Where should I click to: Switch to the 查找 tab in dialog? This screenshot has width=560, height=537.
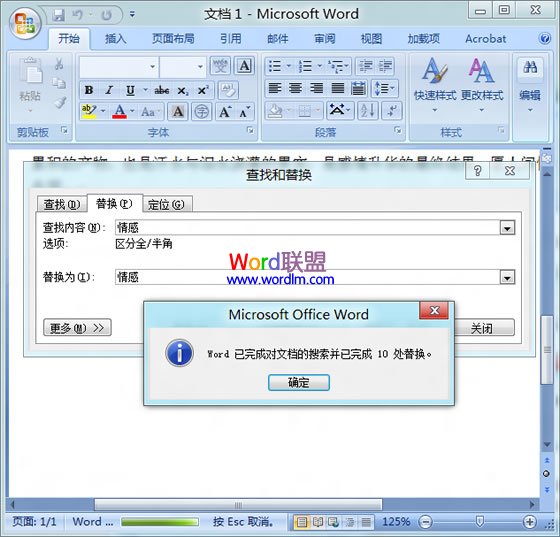click(62, 205)
